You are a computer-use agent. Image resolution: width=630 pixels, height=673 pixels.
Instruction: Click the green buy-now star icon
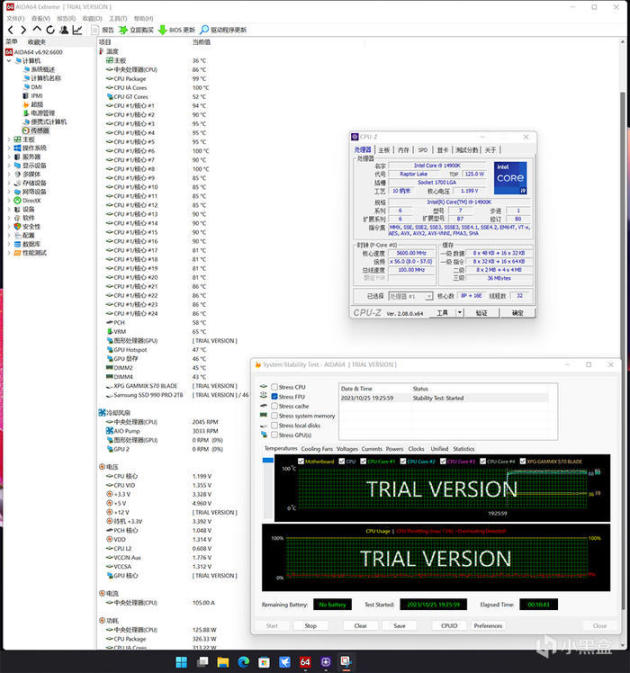123,30
